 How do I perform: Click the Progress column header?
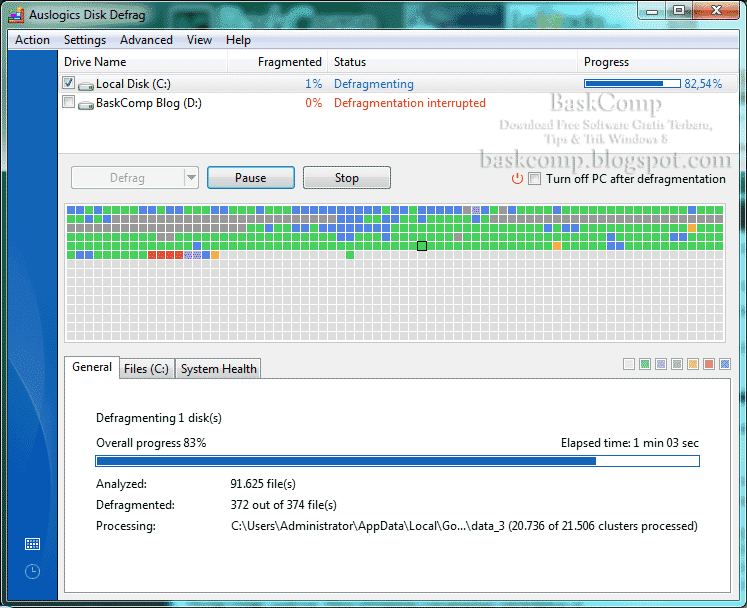tap(658, 62)
